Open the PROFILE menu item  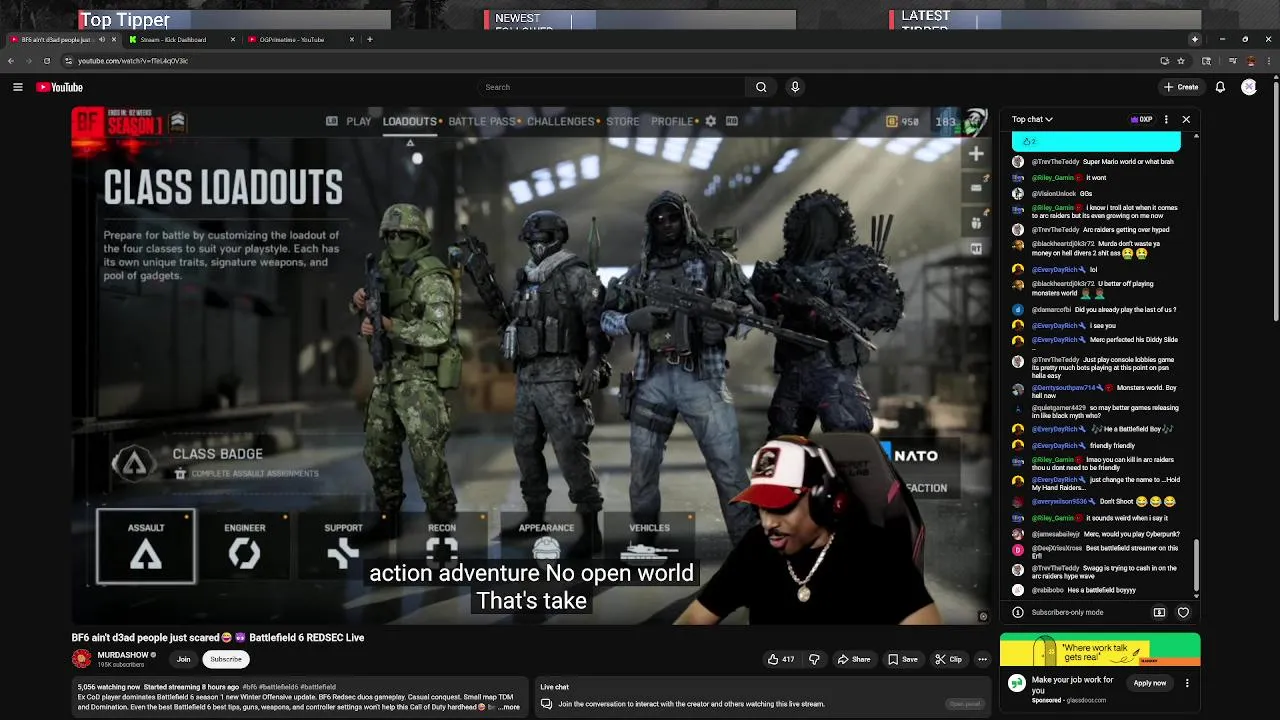tap(673, 121)
